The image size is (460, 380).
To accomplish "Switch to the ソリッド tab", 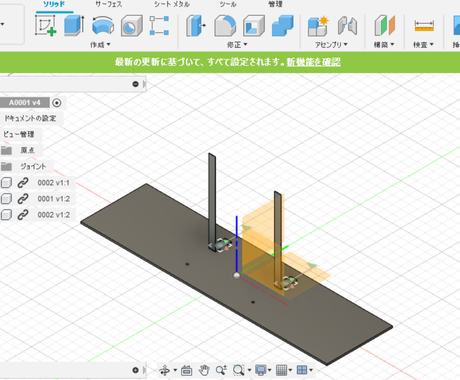I will pos(54,4).
